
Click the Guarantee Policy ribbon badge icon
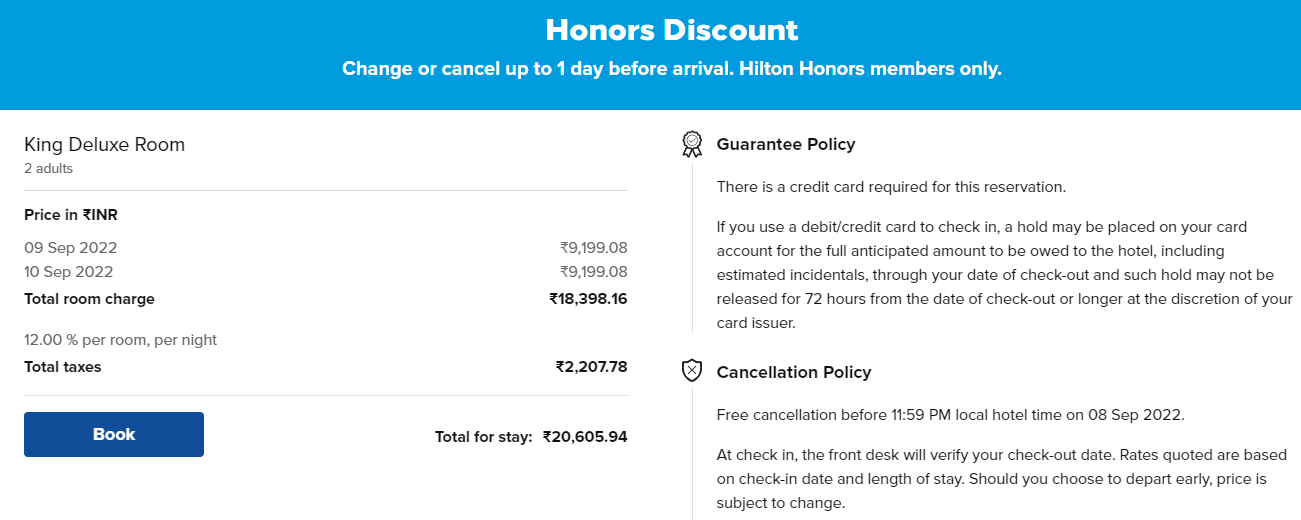(692, 144)
